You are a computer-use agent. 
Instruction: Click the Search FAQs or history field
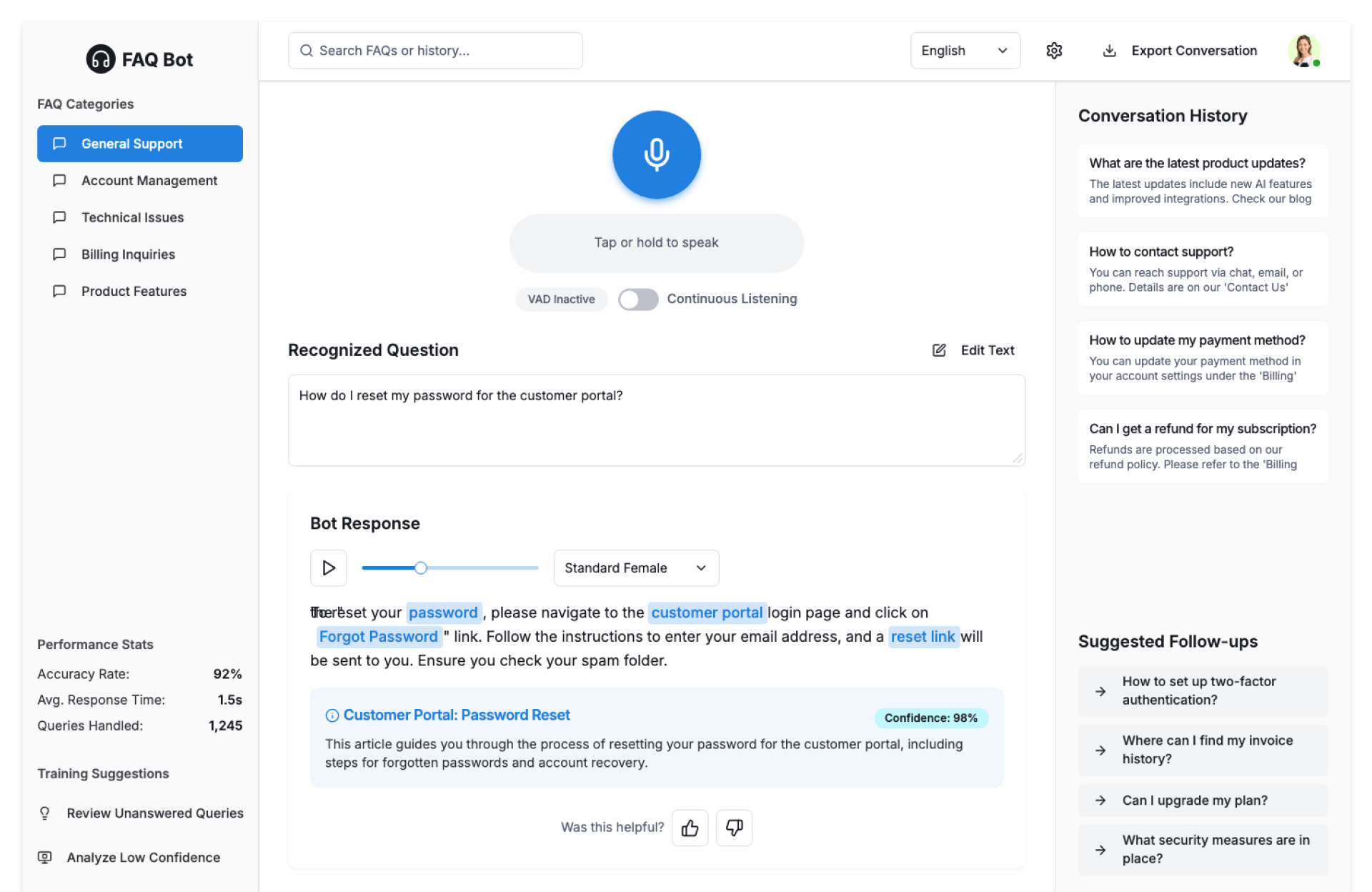435,51
